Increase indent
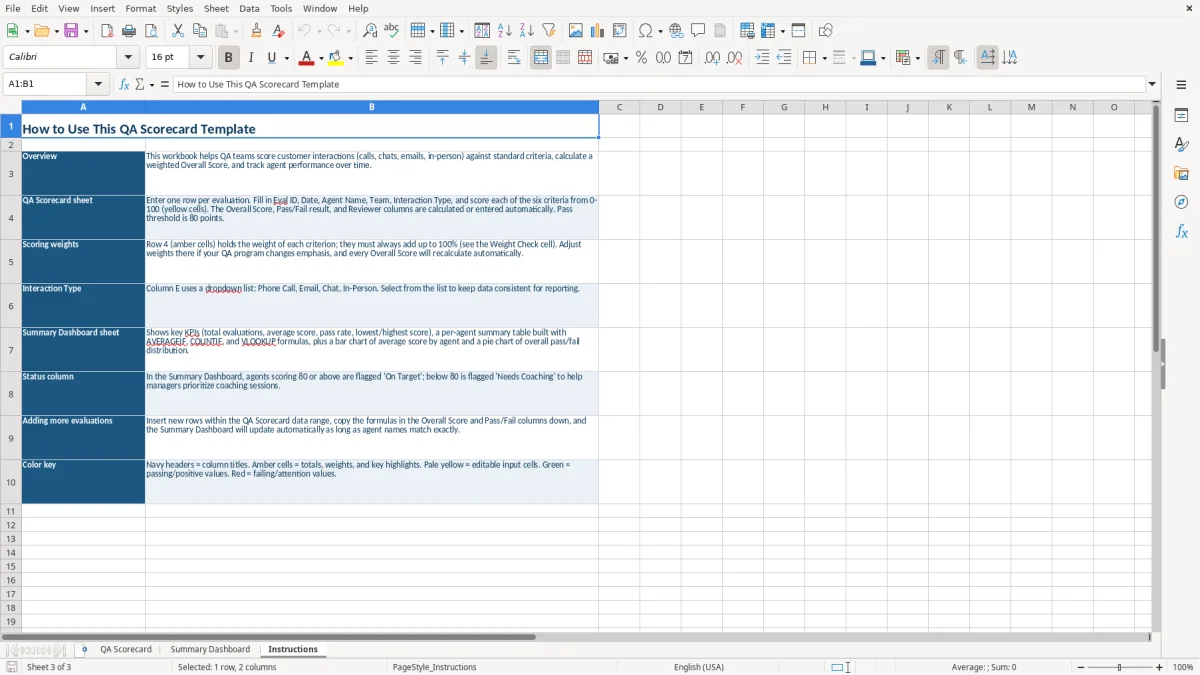 762,58
